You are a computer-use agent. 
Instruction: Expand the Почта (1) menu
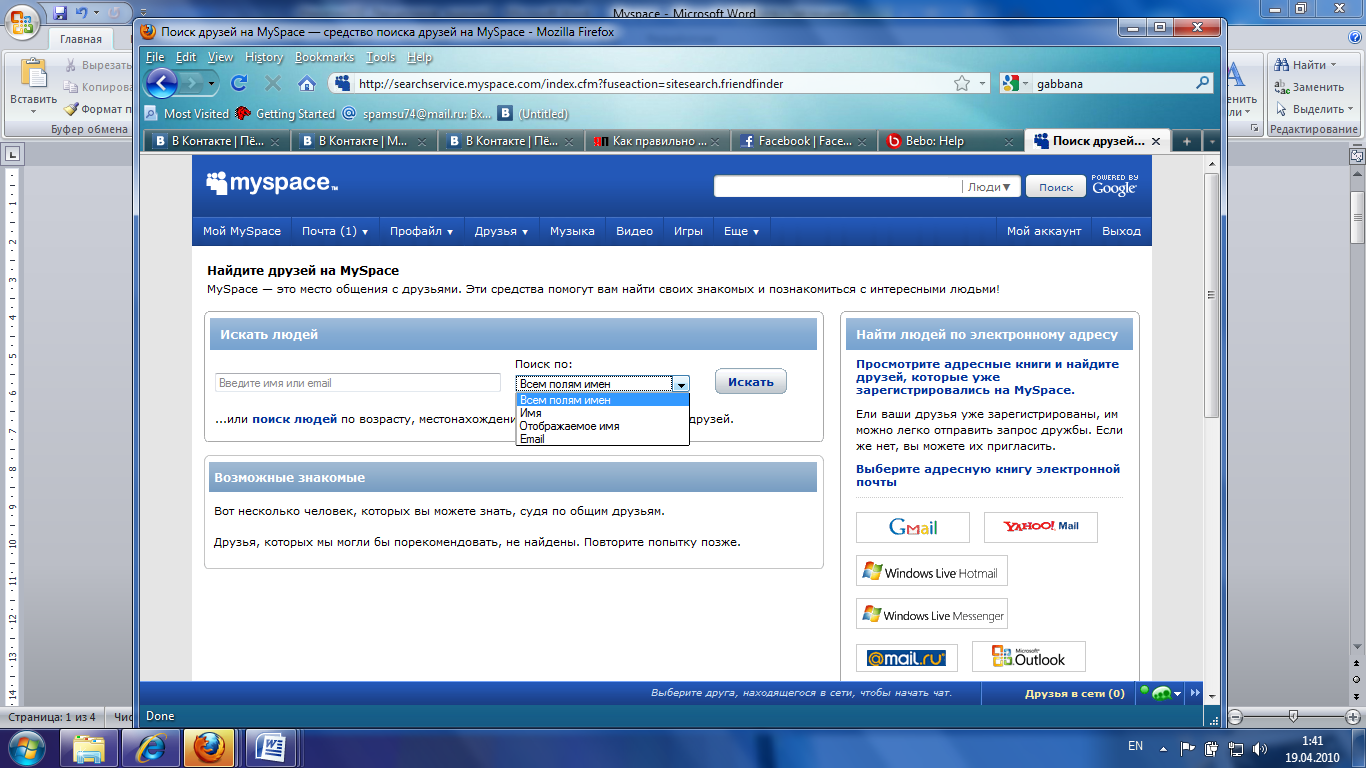(335, 231)
